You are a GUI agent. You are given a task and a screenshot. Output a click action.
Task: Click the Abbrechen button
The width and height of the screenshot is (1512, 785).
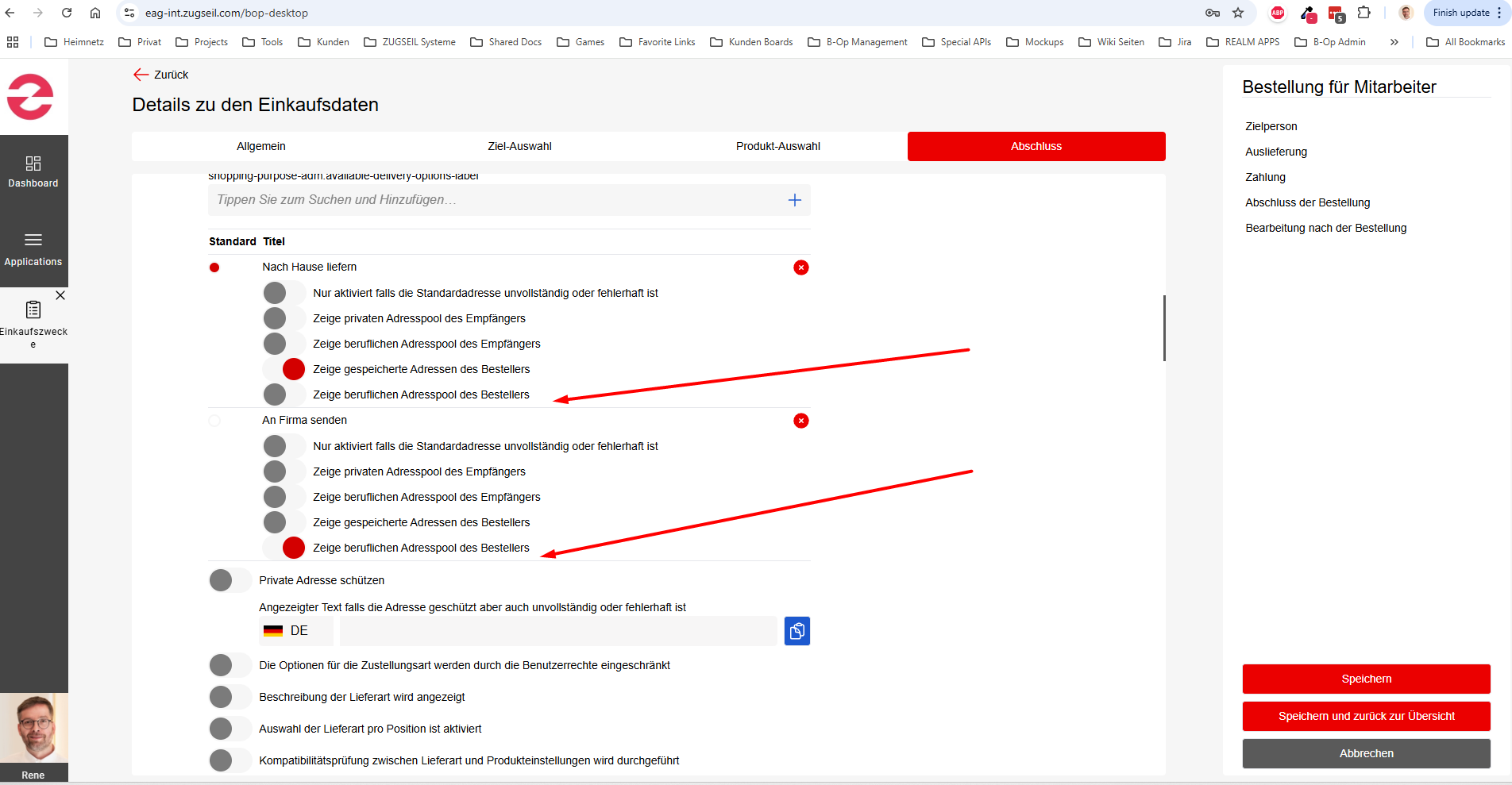tap(1366, 753)
